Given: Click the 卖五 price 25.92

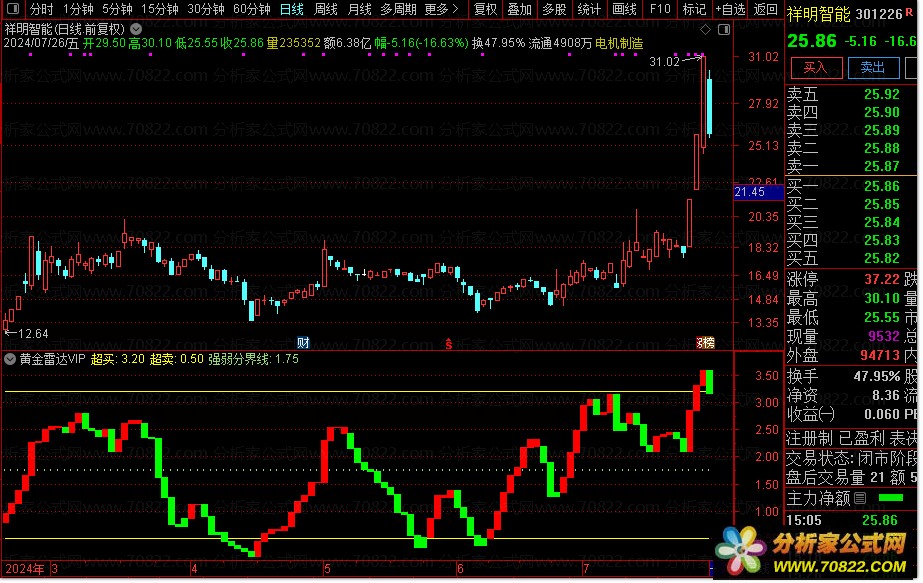Looking at the screenshot, I should (881, 94).
